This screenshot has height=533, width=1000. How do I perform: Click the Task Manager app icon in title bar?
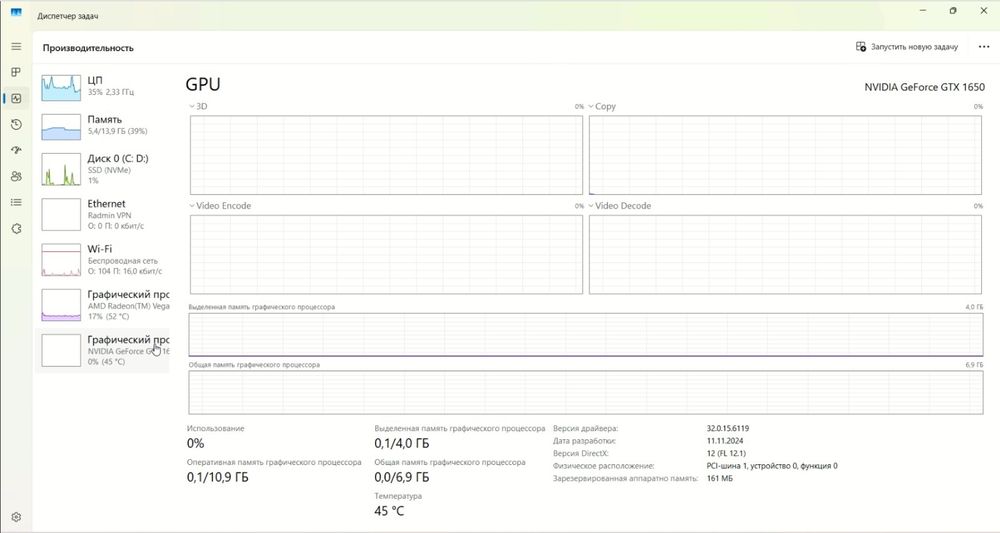tap(17, 12)
